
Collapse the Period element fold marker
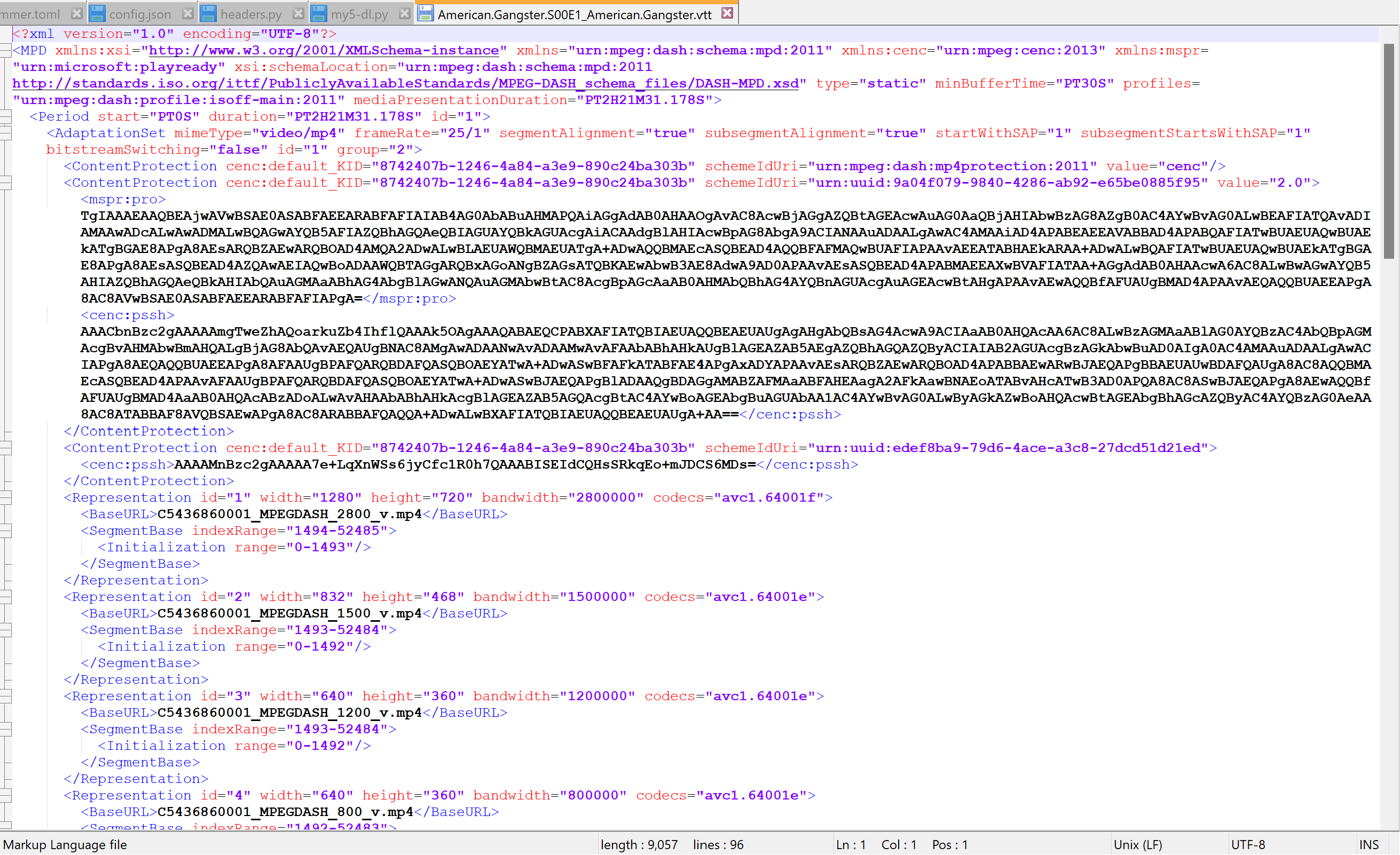coord(6,116)
